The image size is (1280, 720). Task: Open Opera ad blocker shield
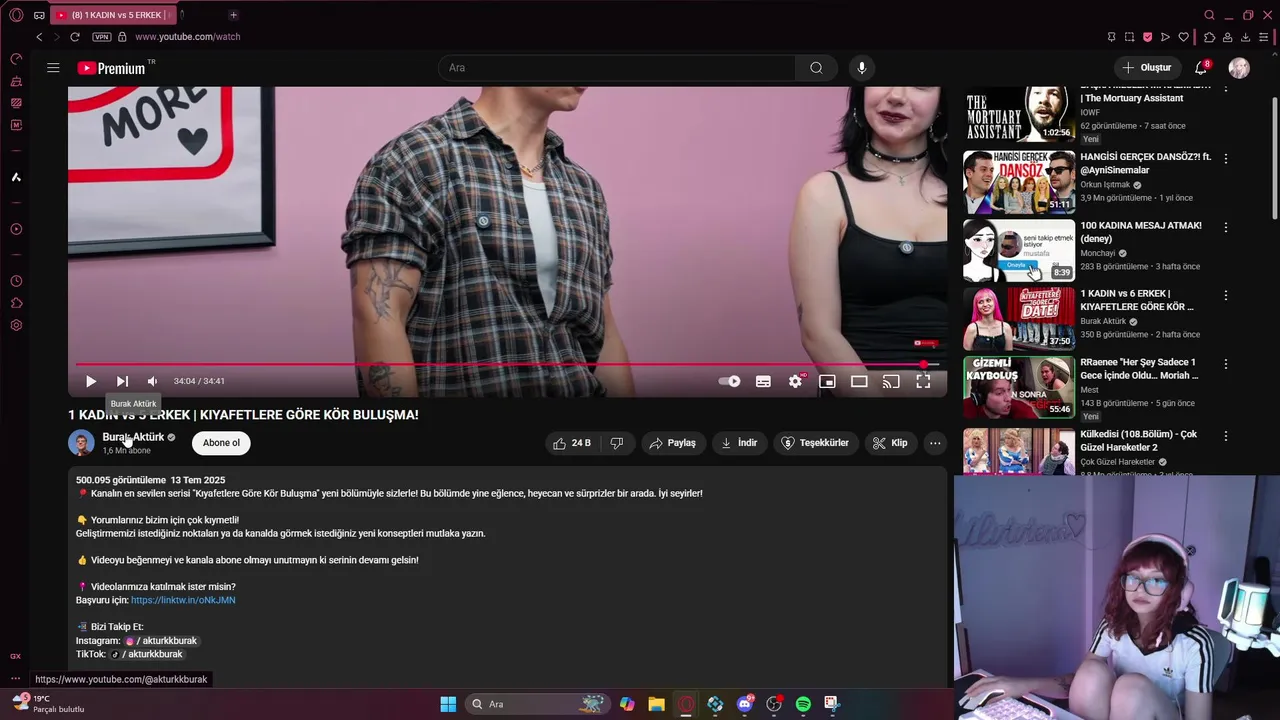pos(1147,37)
